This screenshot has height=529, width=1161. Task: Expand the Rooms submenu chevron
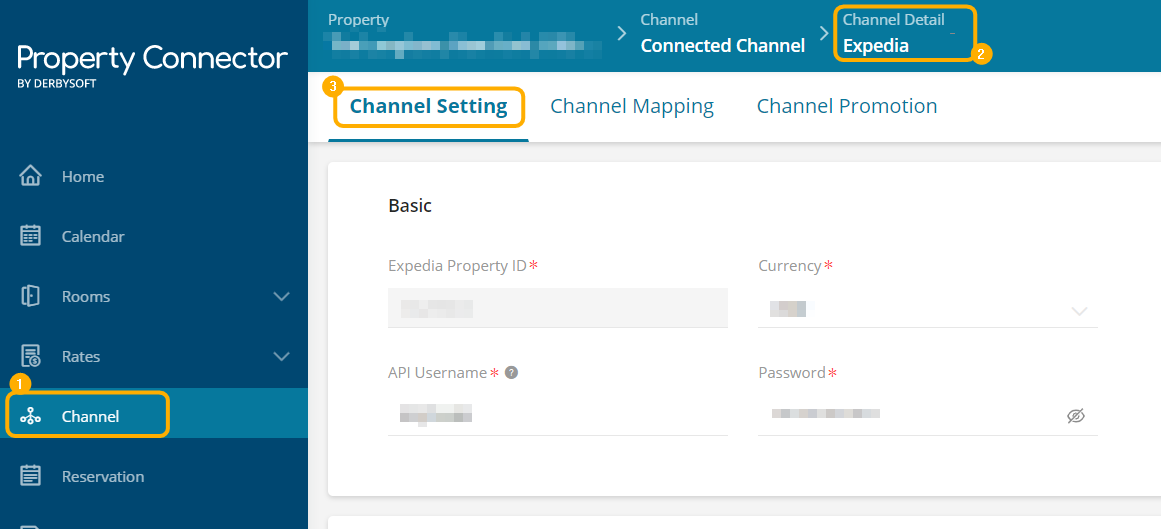(x=281, y=296)
